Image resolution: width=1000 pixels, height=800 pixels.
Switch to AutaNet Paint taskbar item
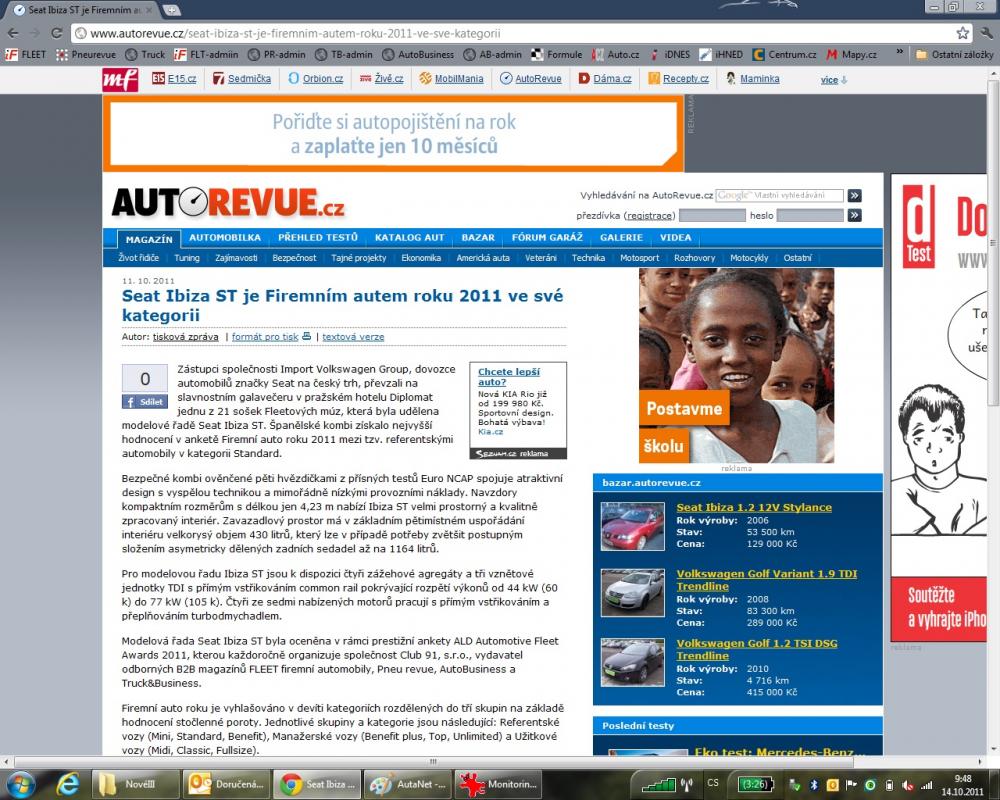[x=408, y=784]
